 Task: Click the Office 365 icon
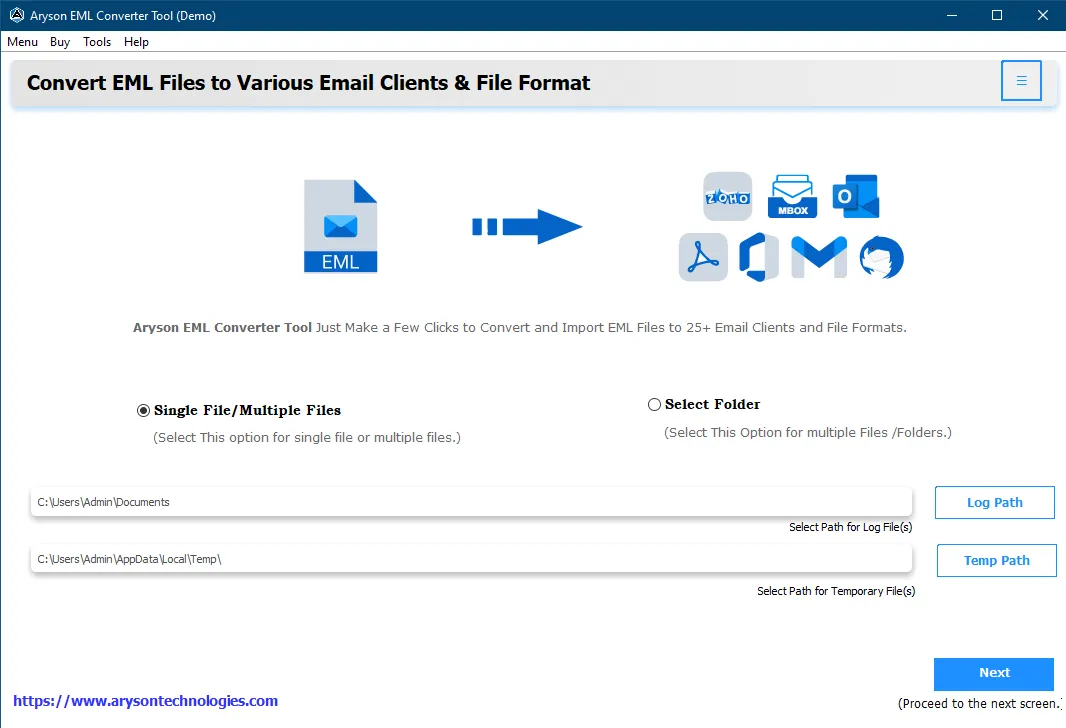759,257
